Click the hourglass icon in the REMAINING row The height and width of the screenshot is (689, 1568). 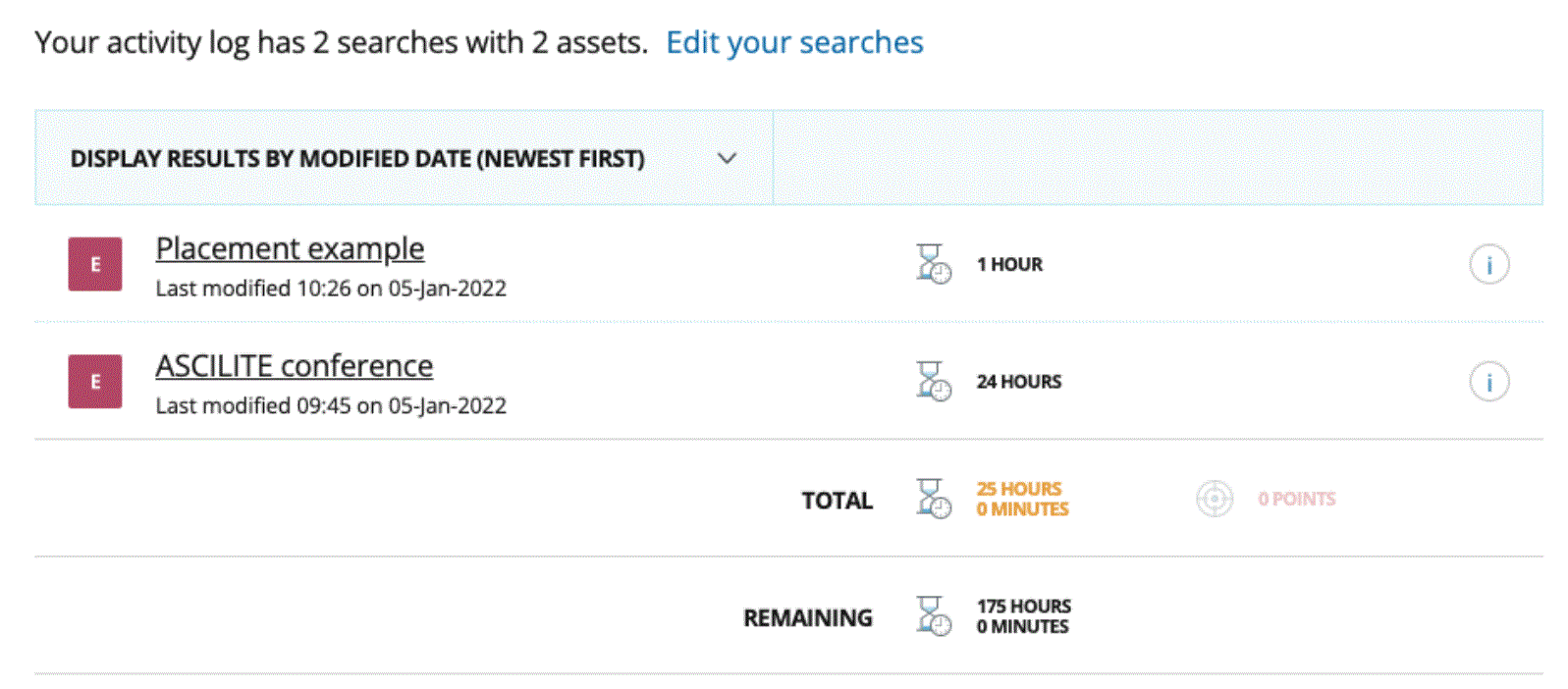[x=934, y=616]
